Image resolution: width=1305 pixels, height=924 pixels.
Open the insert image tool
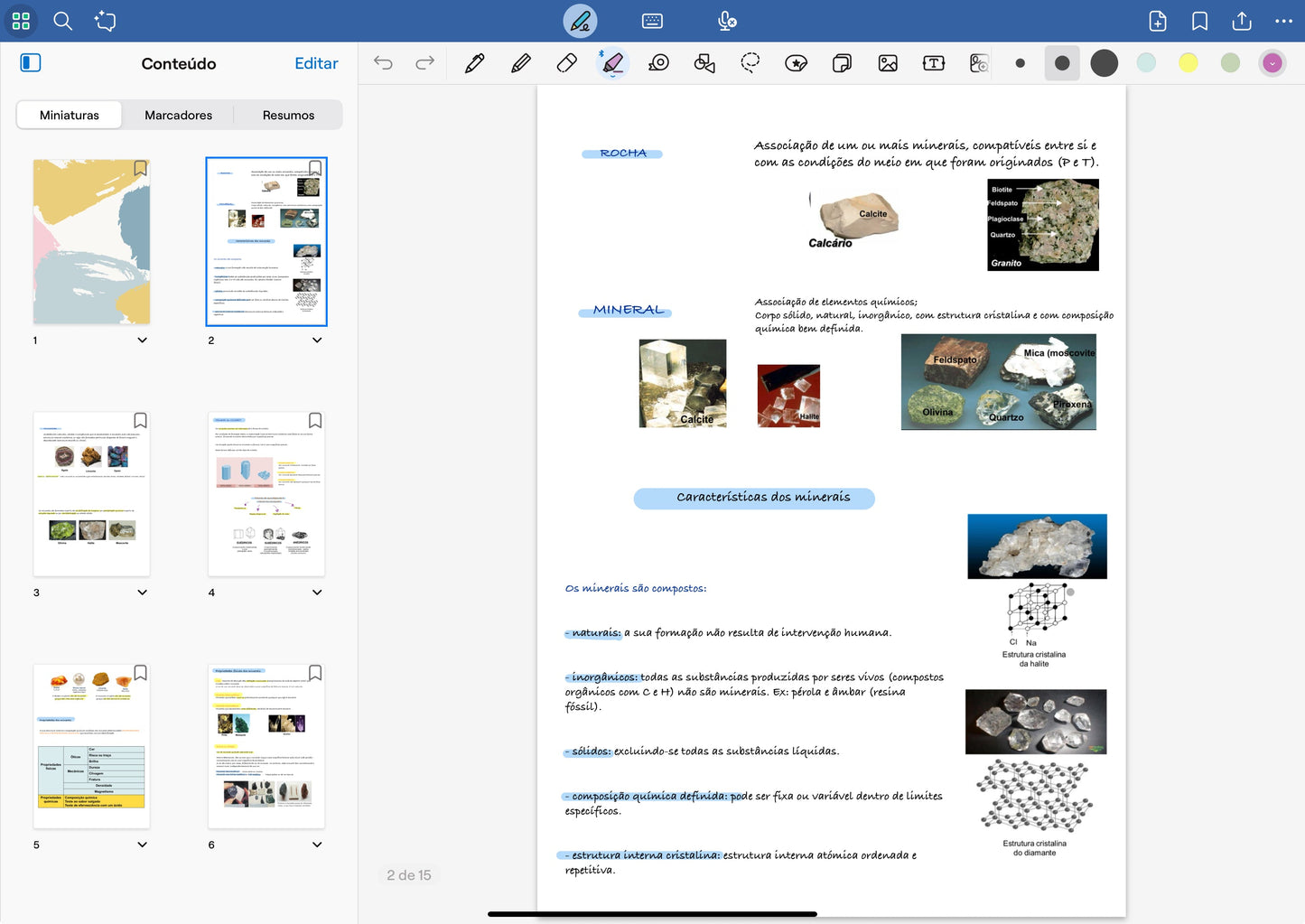[888, 63]
